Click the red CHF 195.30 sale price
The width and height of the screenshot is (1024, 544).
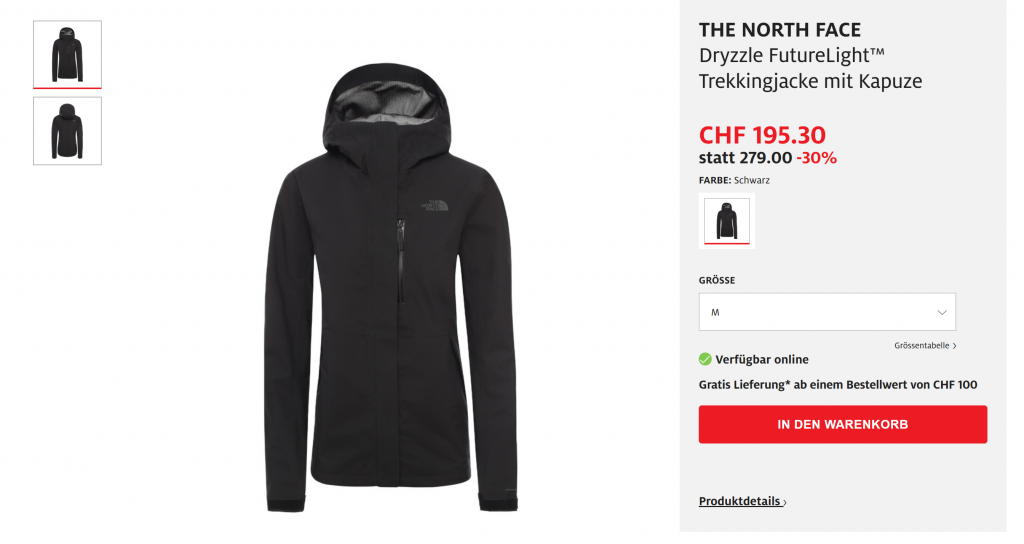(x=762, y=135)
